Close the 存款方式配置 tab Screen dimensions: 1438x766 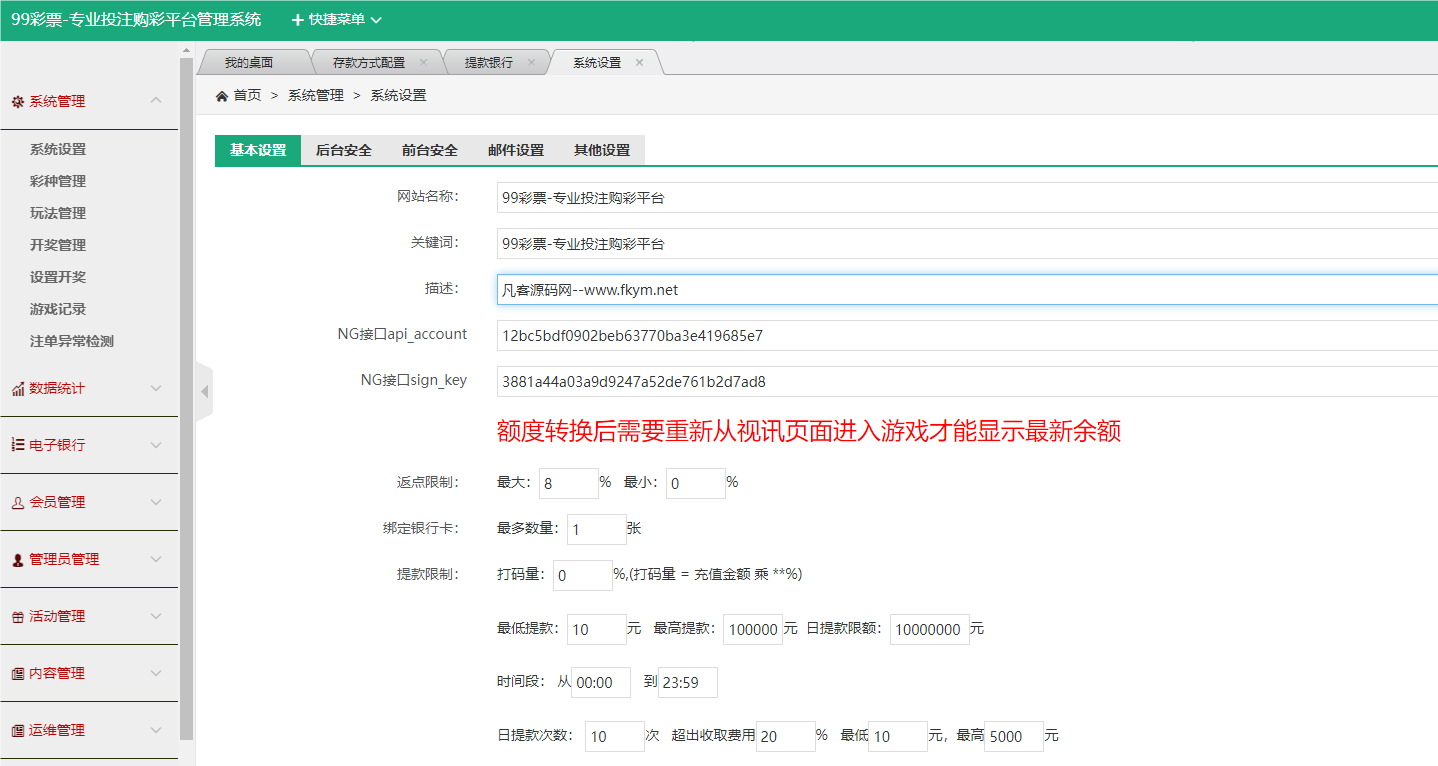(423, 62)
